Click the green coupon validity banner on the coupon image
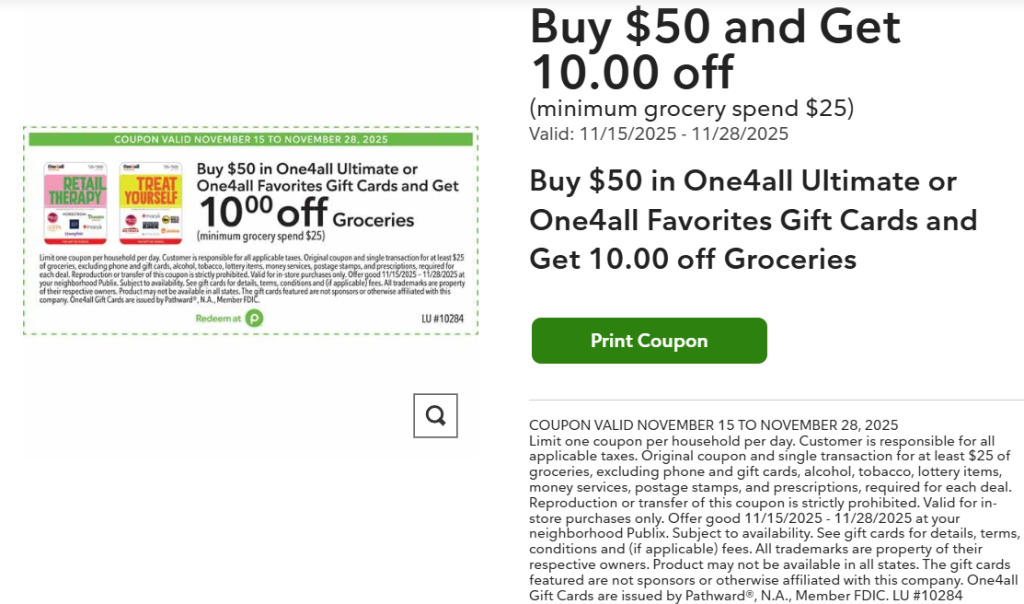 click(x=250, y=140)
